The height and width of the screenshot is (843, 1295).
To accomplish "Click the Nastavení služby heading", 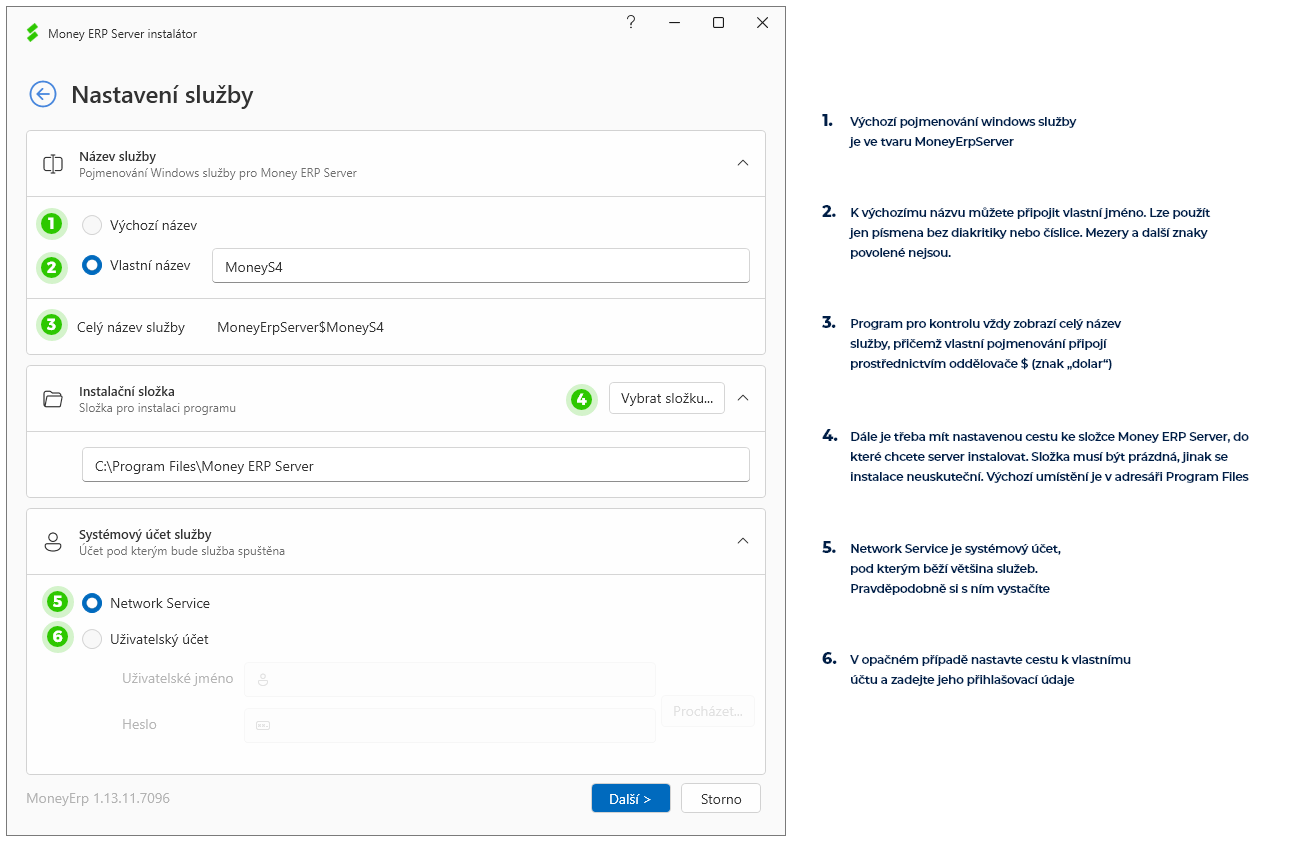I will tap(162, 95).
